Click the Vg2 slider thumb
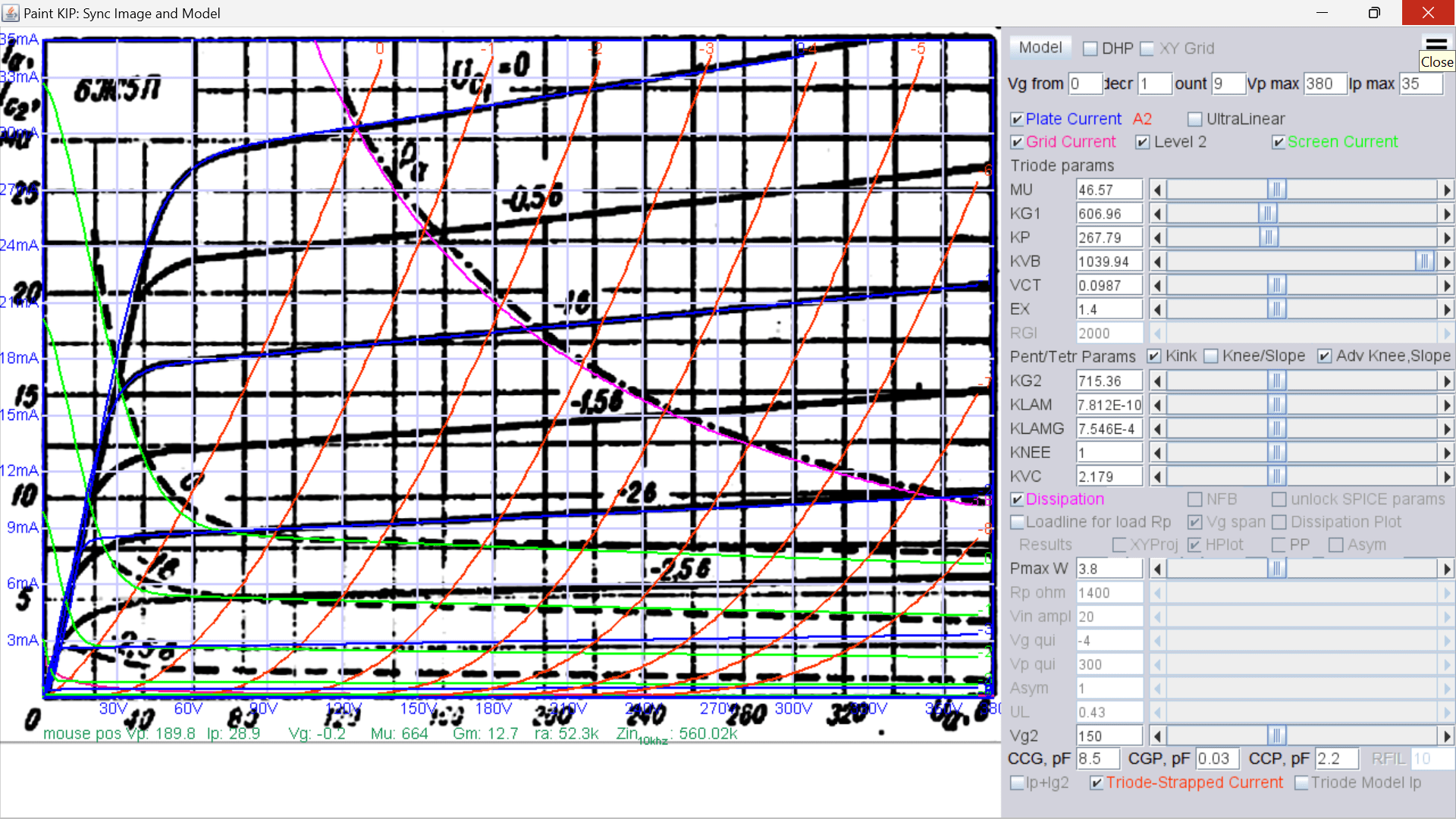 [x=1276, y=736]
